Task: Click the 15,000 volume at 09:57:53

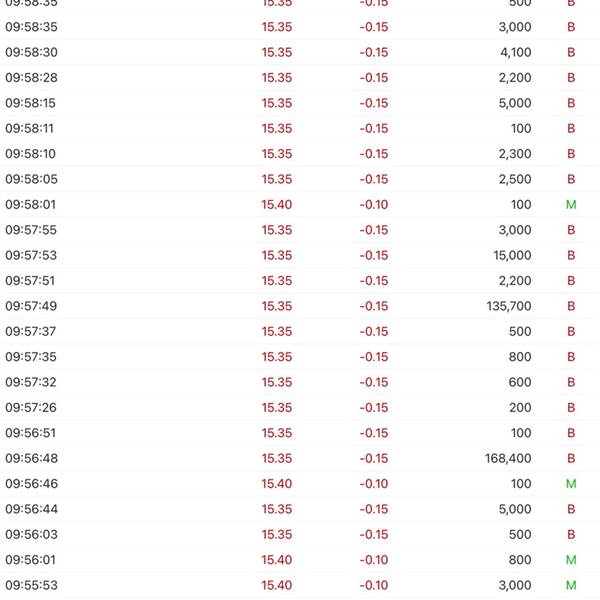Action: point(512,255)
